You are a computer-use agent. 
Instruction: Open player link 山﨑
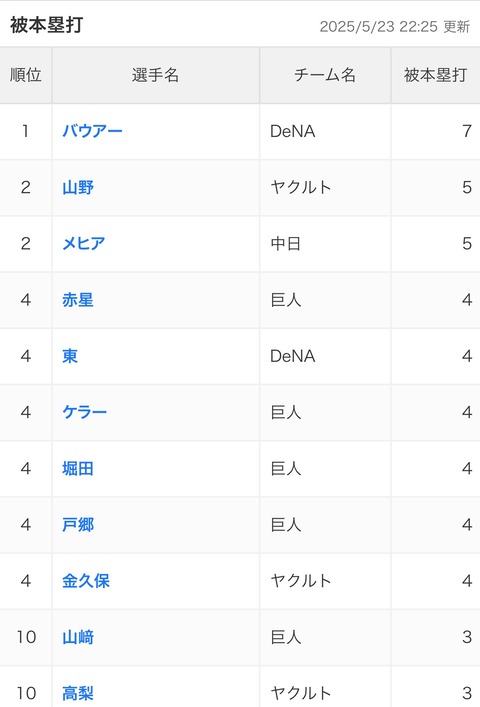pos(78,637)
